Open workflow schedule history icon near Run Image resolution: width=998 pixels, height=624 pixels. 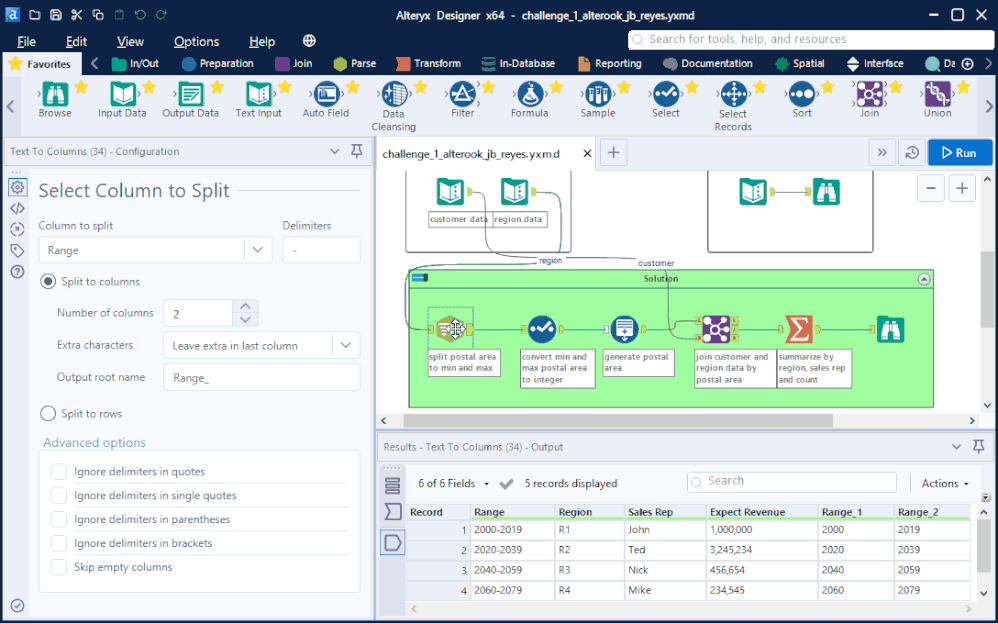tap(911, 153)
